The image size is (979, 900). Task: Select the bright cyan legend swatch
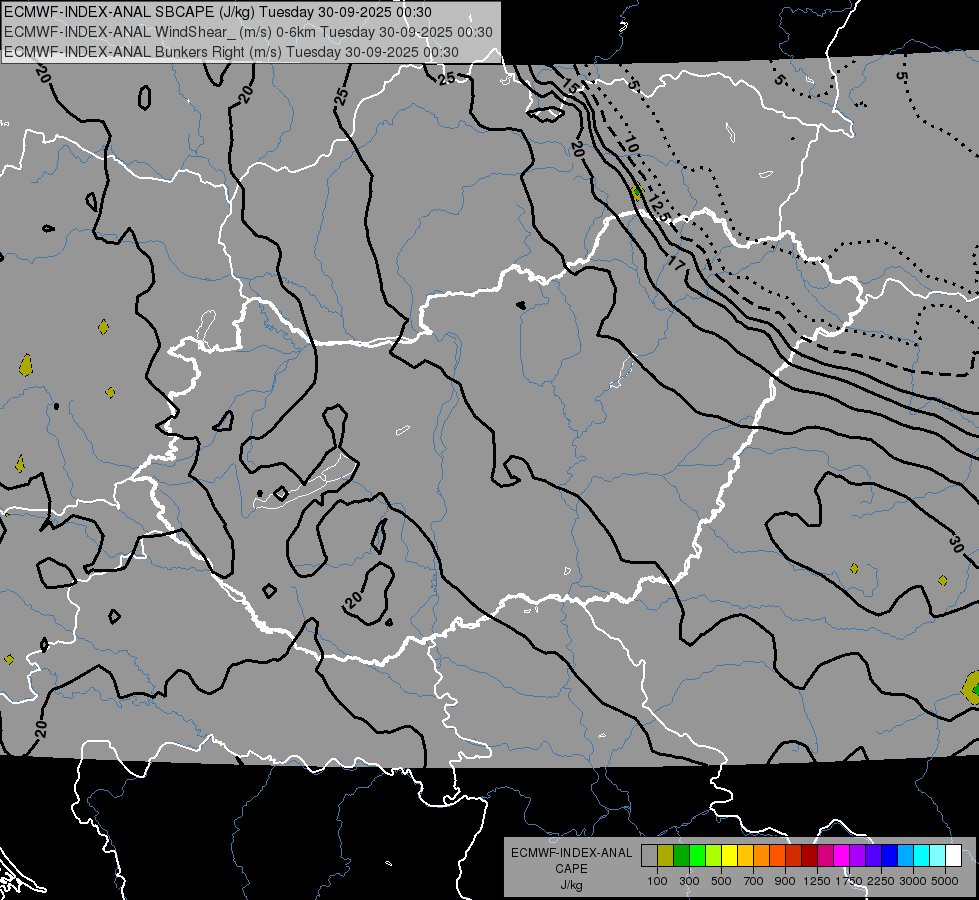click(922, 855)
